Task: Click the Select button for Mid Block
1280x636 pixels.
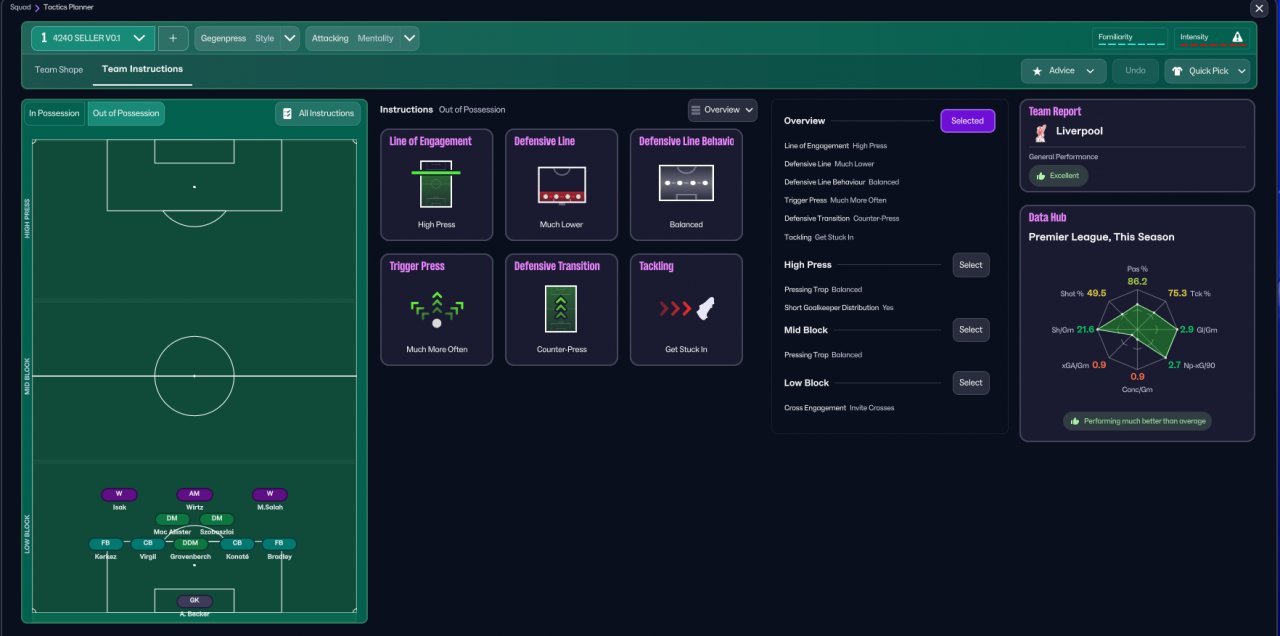Action: pos(971,330)
